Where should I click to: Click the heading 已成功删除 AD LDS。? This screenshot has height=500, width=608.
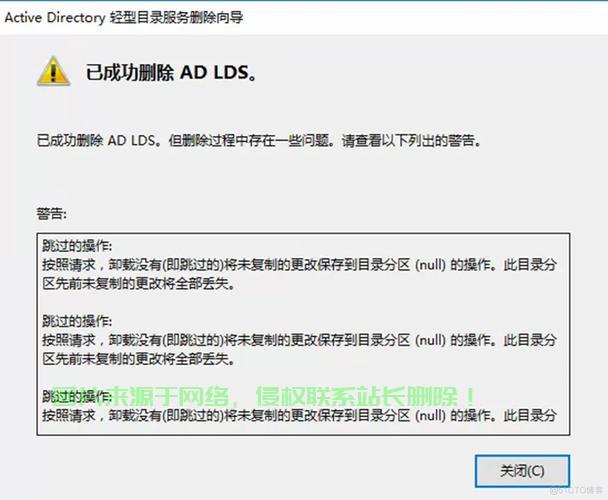[171, 73]
